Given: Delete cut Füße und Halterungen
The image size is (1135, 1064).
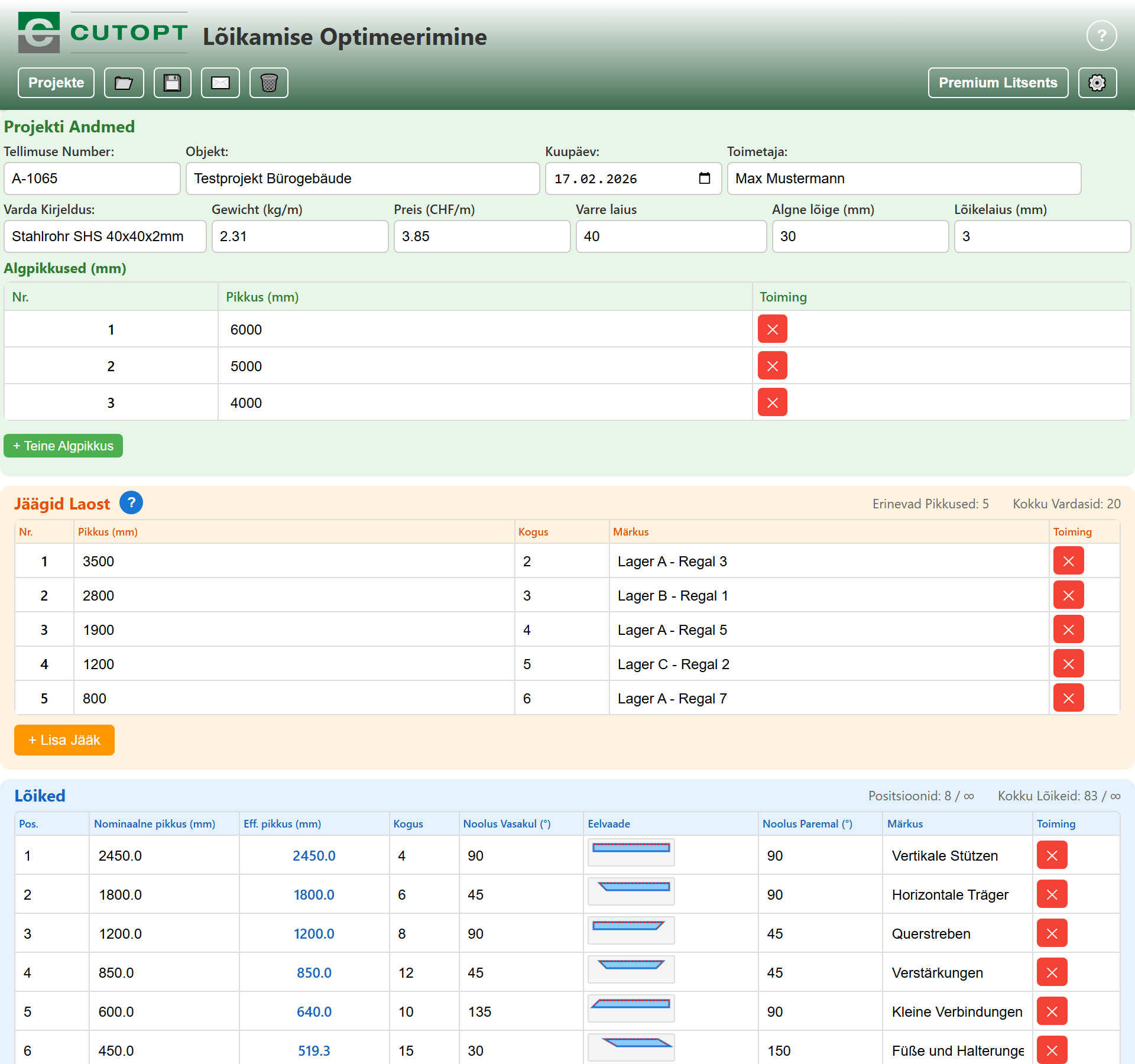Looking at the screenshot, I should [1052, 1050].
